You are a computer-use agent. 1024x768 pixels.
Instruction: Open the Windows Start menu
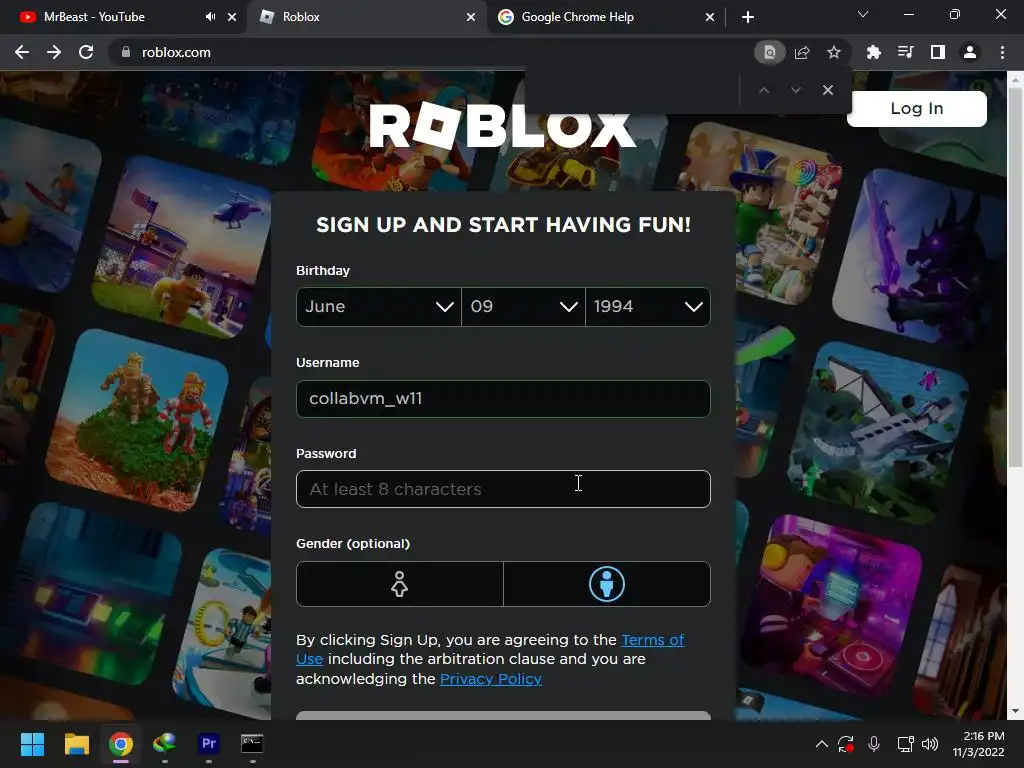point(32,744)
